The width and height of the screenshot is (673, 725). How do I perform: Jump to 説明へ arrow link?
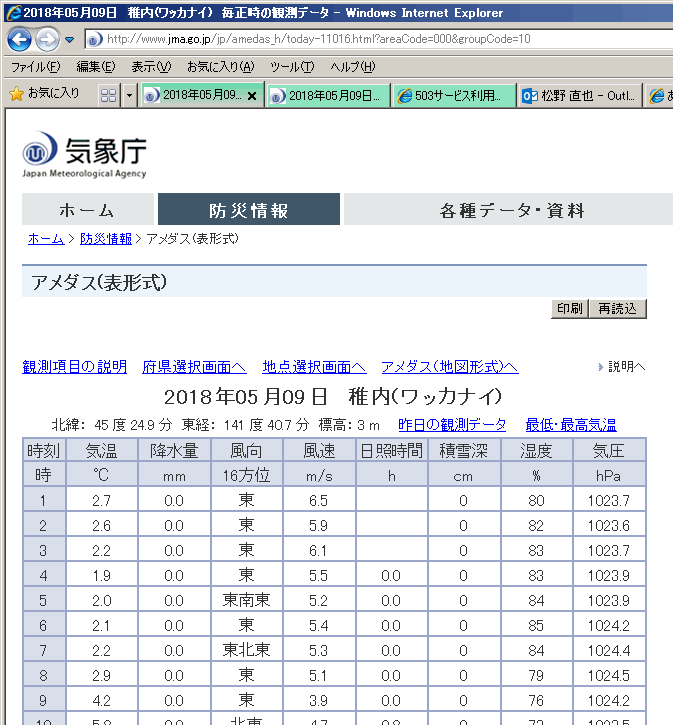(x=622, y=367)
